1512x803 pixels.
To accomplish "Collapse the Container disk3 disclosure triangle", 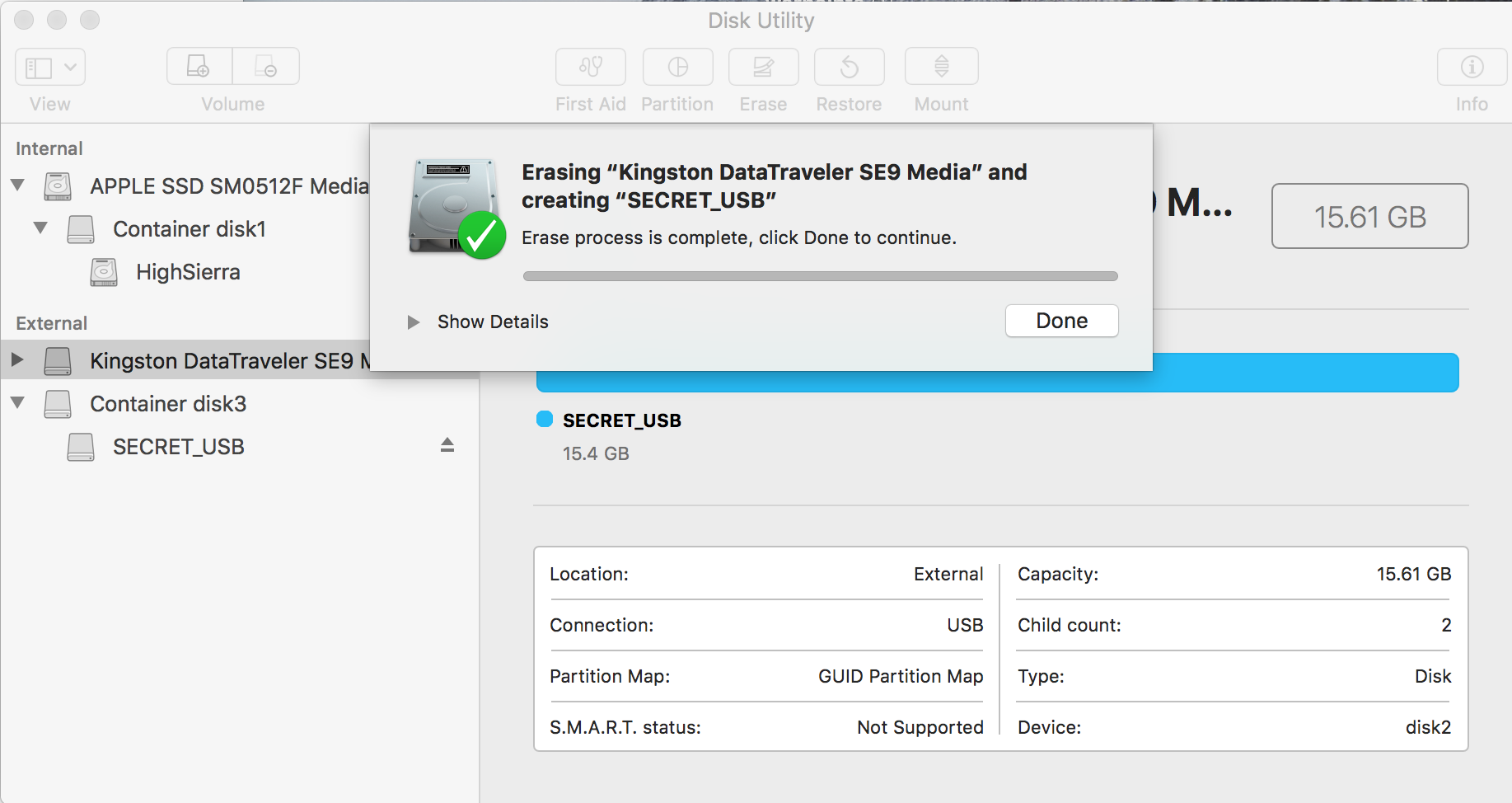I will click(x=17, y=402).
